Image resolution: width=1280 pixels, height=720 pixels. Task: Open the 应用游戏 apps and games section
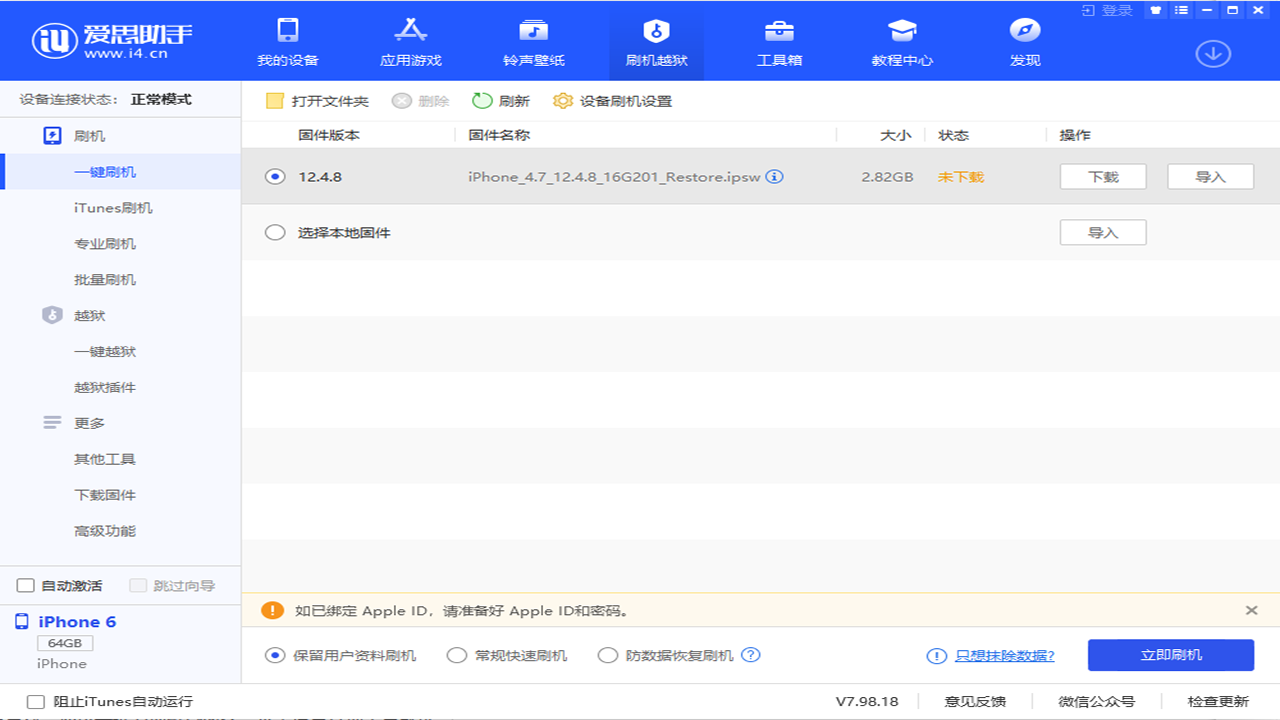click(x=410, y=42)
